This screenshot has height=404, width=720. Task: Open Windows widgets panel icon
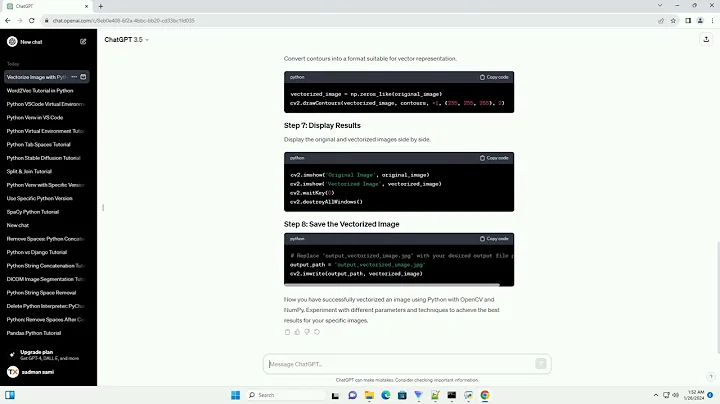pos(10,395)
